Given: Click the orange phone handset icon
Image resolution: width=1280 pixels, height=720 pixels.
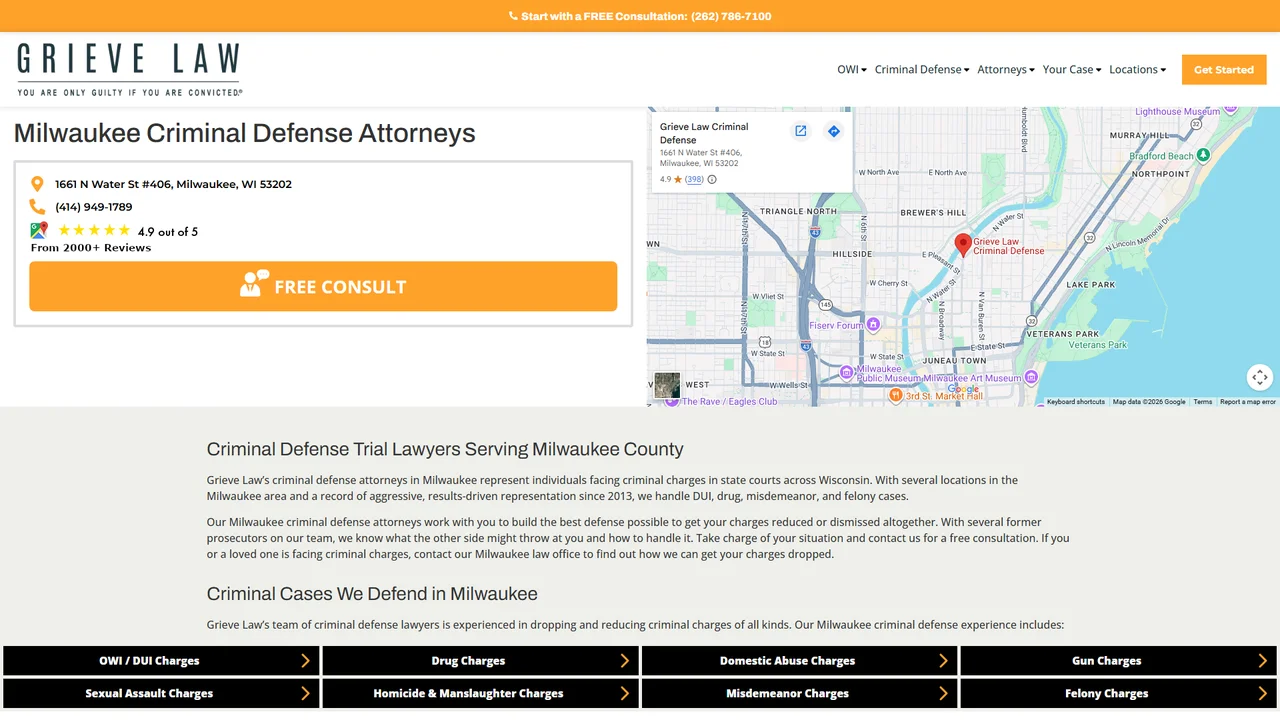Looking at the screenshot, I should pyautogui.click(x=37, y=207).
